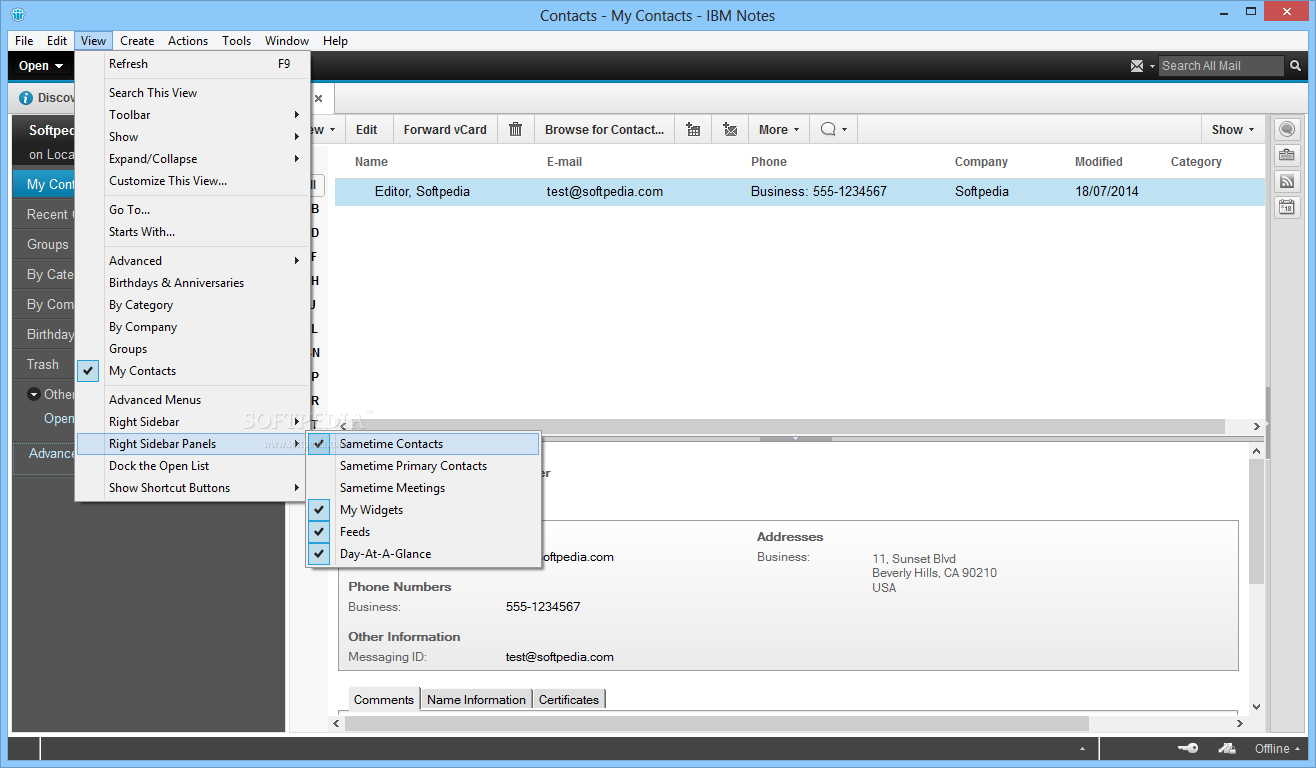
Task: Click Browse for Contact... button
Action: [x=604, y=129]
